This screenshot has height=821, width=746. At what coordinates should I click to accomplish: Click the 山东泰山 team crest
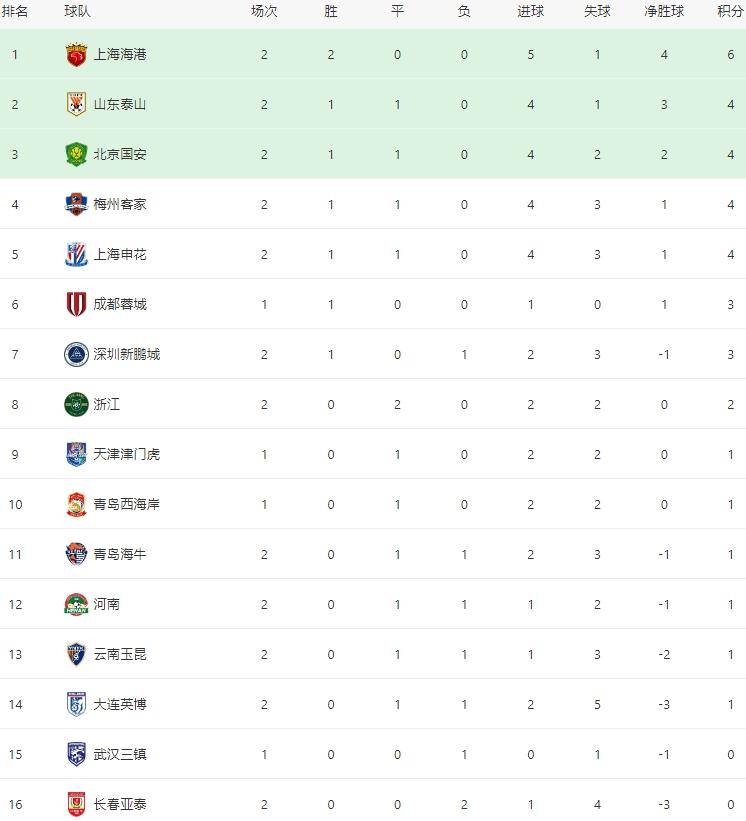coord(76,104)
